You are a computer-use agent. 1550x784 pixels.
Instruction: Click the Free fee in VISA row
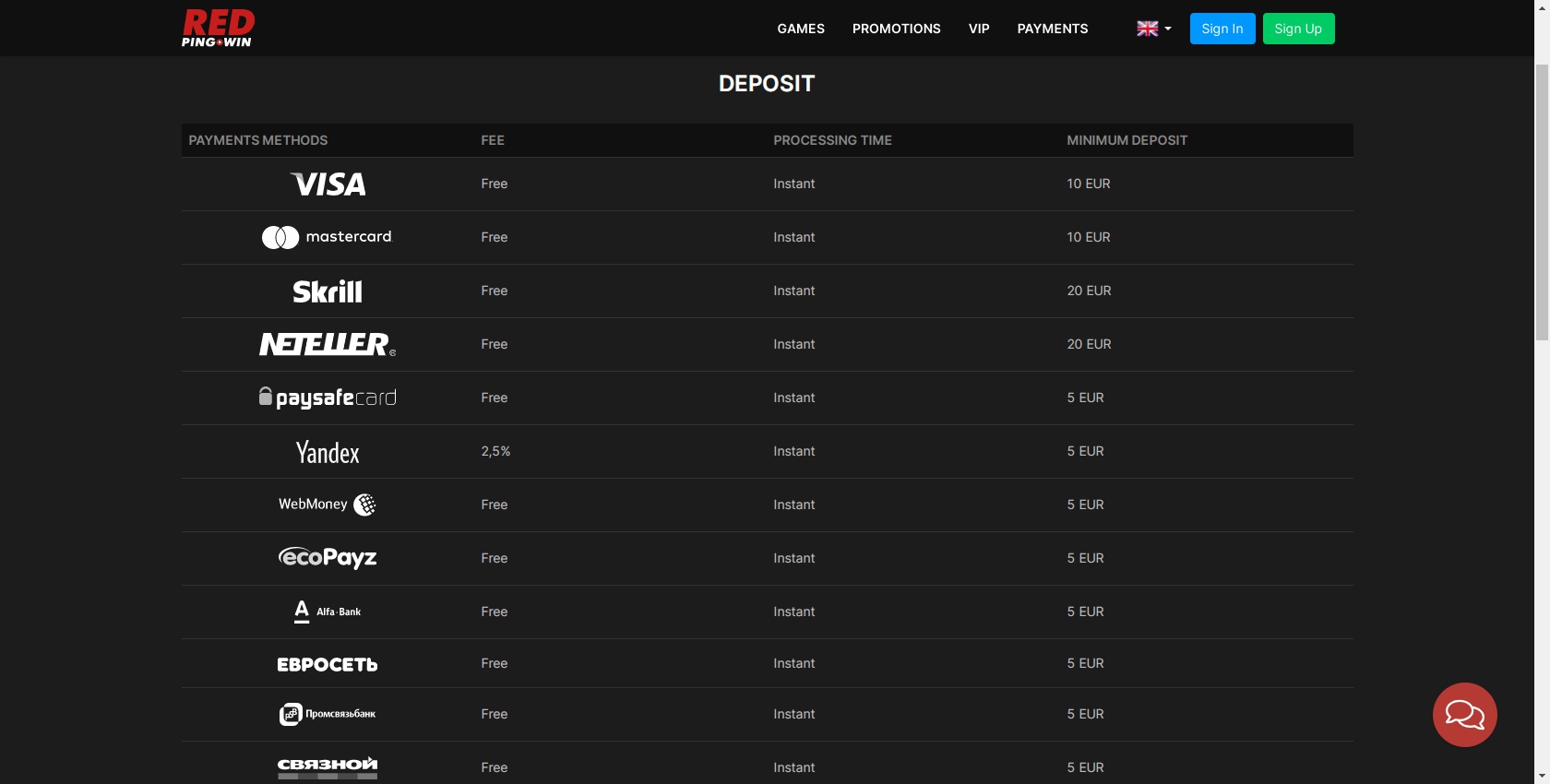(x=495, y=184)
